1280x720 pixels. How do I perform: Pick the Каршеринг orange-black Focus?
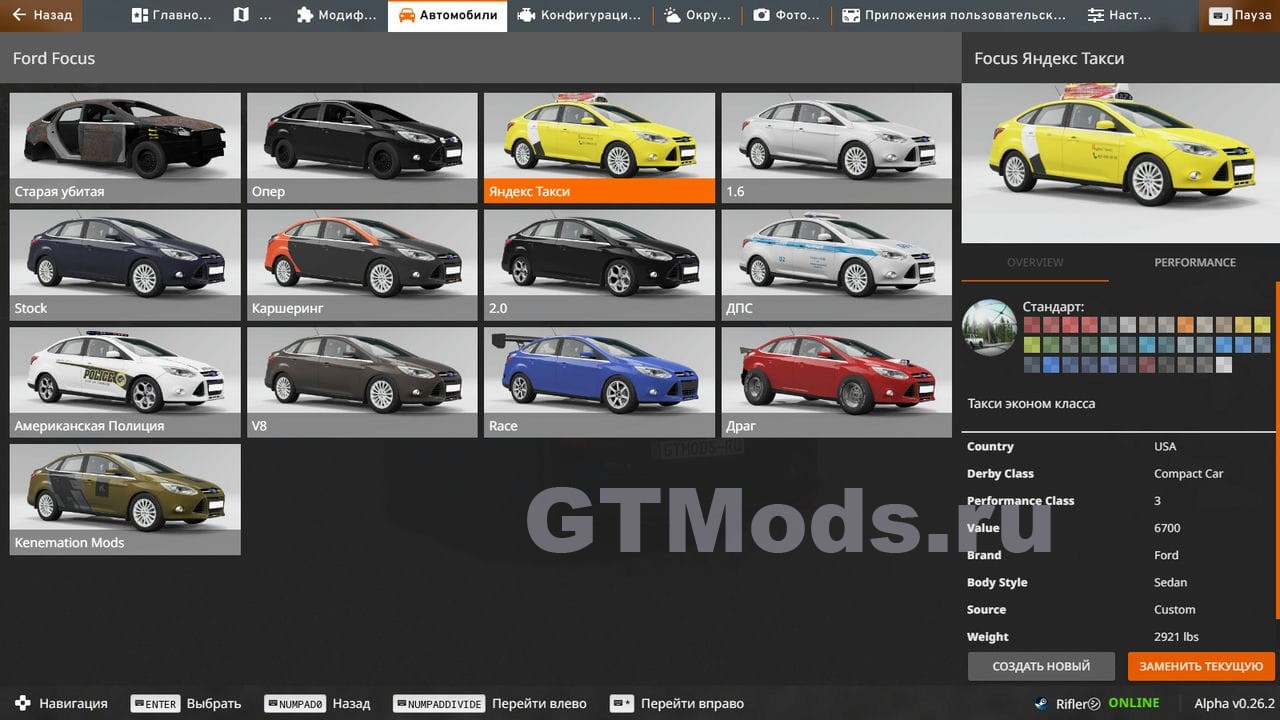pyautogui.click(x=362, y=265)
